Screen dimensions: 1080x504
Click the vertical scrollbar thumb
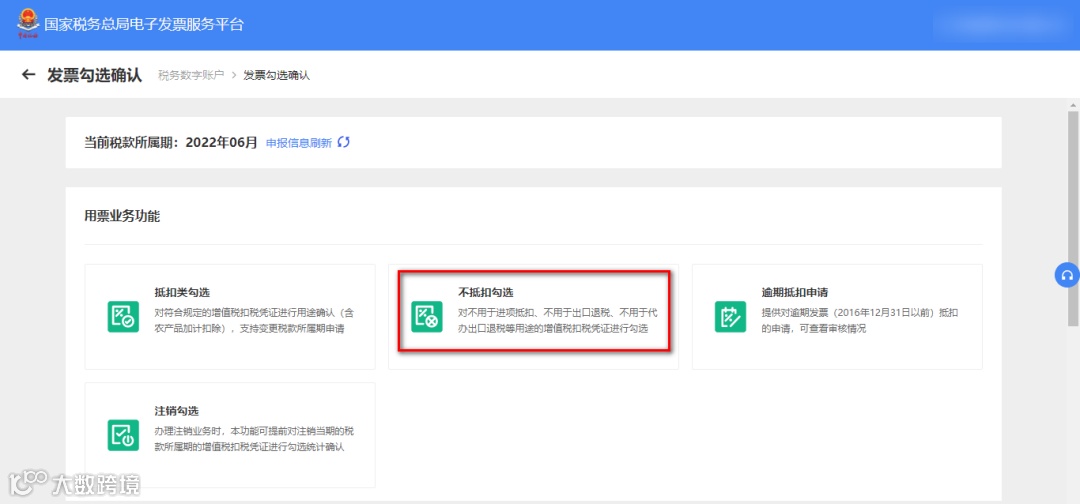1073,217
